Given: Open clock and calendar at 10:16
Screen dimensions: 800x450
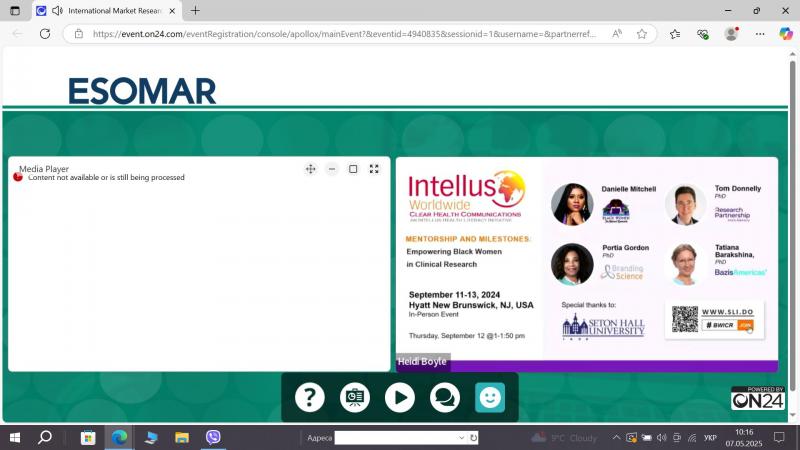Looking at the screenshot, I should click(x=744, y=438).
